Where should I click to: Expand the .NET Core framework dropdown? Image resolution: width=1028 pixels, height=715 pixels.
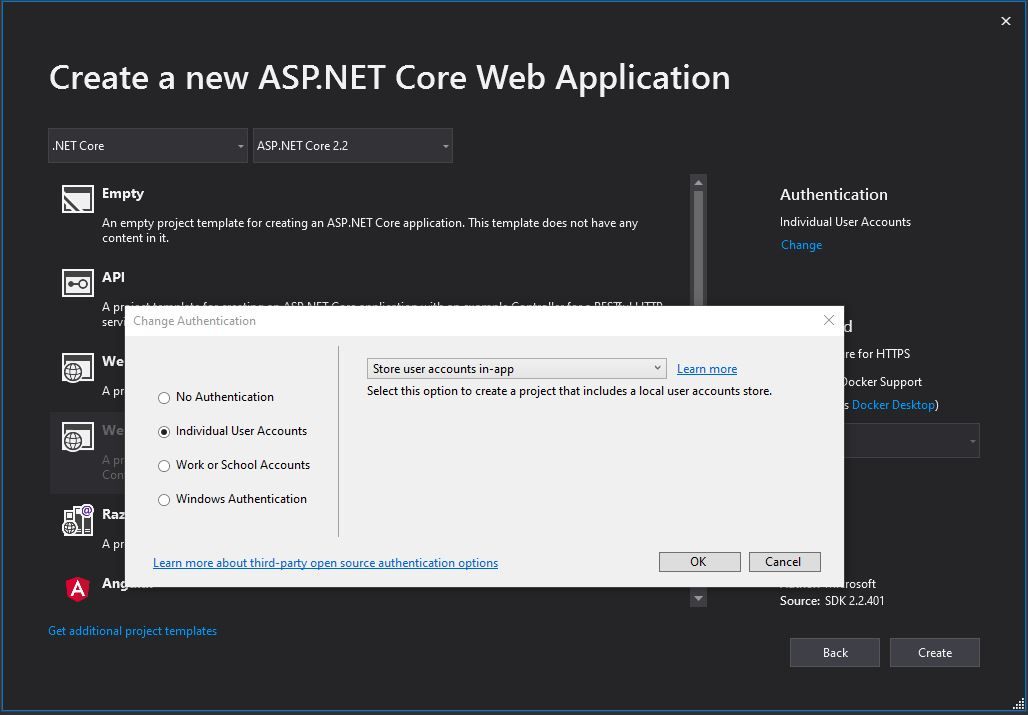[x=148, y=146]
